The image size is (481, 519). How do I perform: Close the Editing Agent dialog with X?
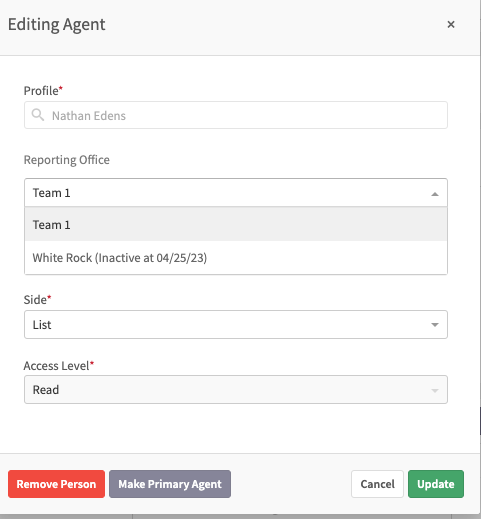[x=451, y=24]
